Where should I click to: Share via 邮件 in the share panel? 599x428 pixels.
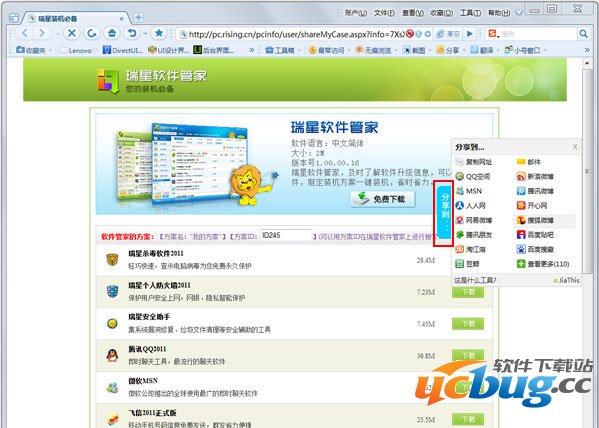tap(529, 162)
